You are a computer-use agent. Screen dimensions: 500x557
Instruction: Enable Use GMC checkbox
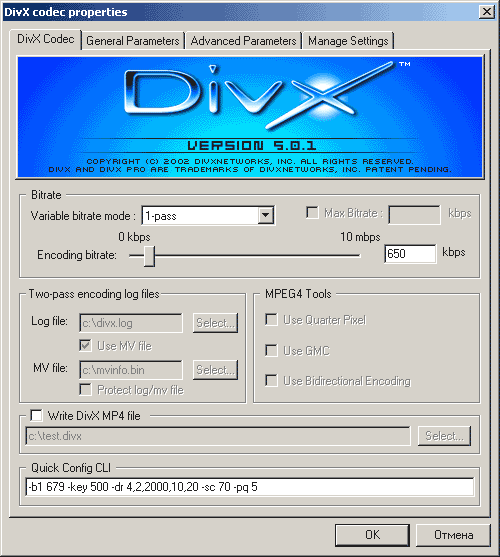click(271, 350)
